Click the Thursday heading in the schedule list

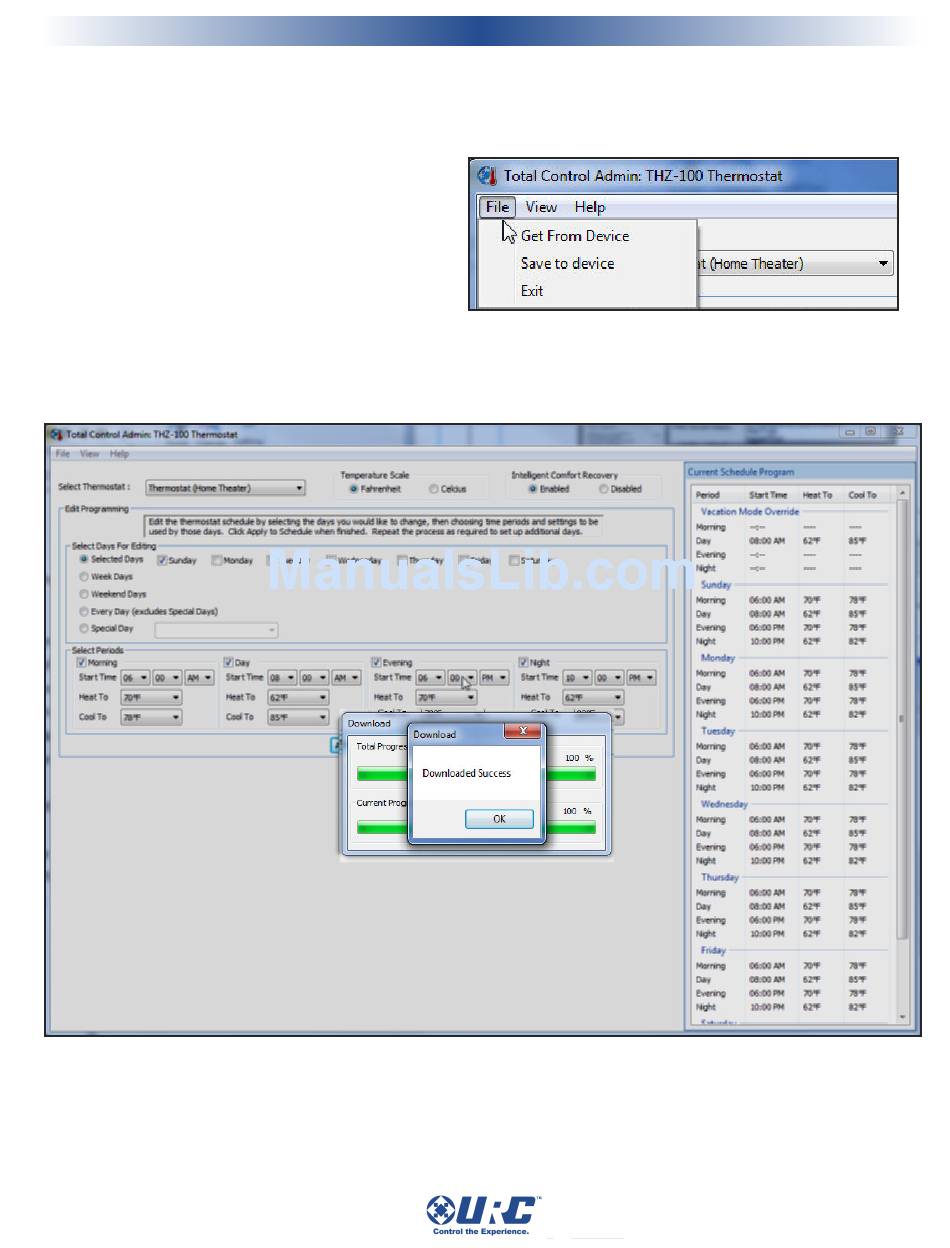point(720,877)
